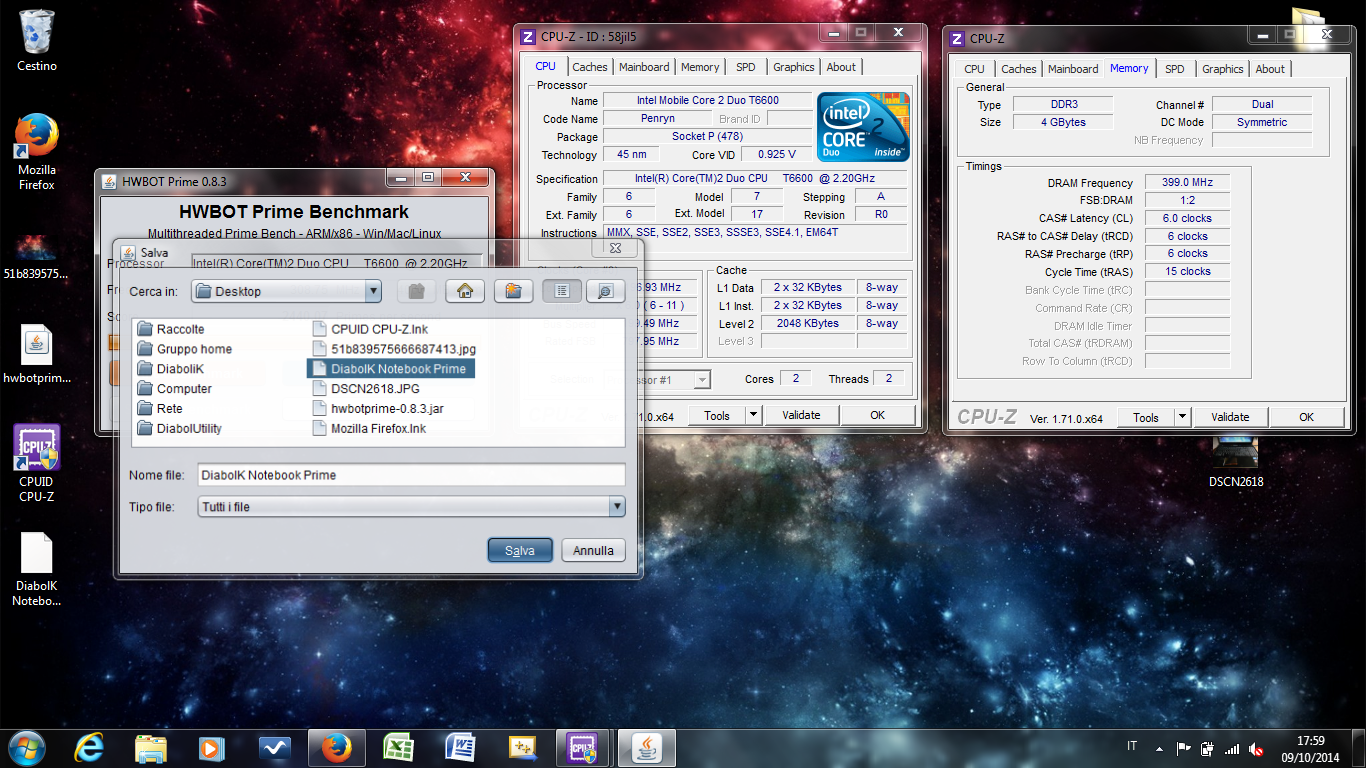Screen dimensions: 1366x768
Task: Open the Windows Start button
Action: [27, 747]
